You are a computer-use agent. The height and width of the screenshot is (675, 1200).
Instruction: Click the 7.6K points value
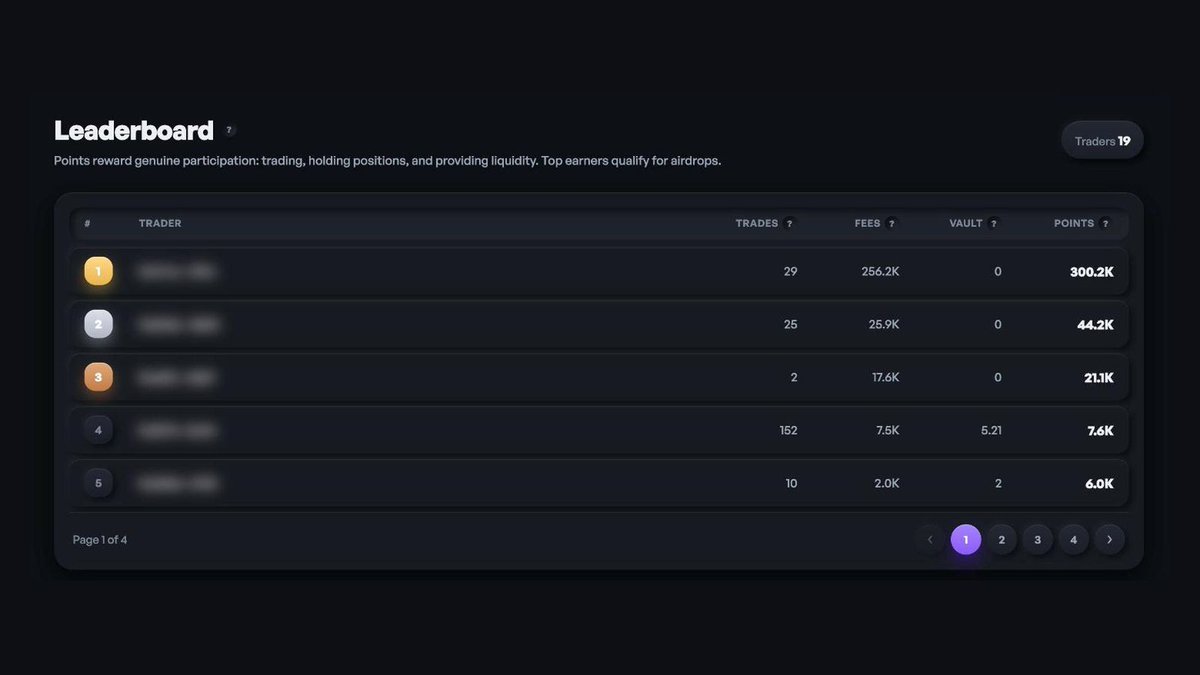(1100, 430)
